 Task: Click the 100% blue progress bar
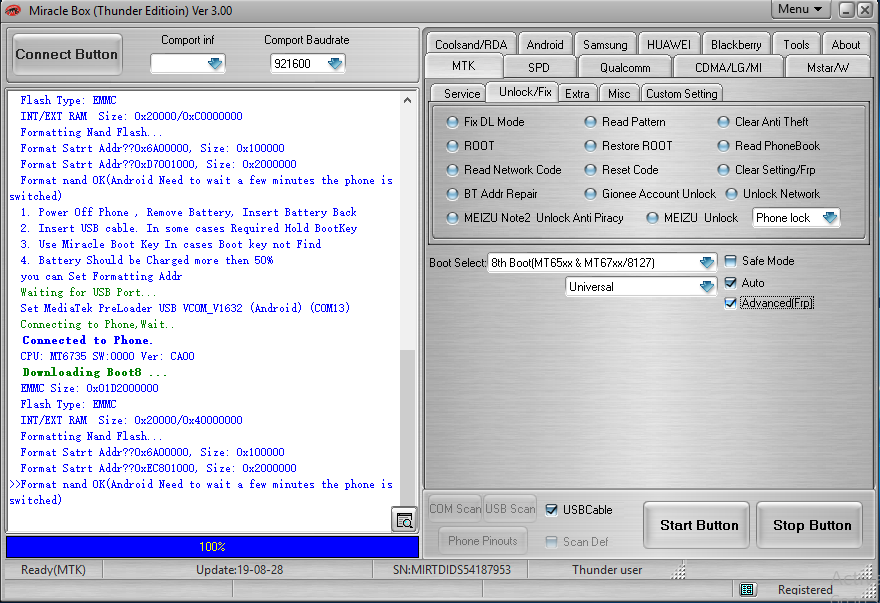coord(212,546)
